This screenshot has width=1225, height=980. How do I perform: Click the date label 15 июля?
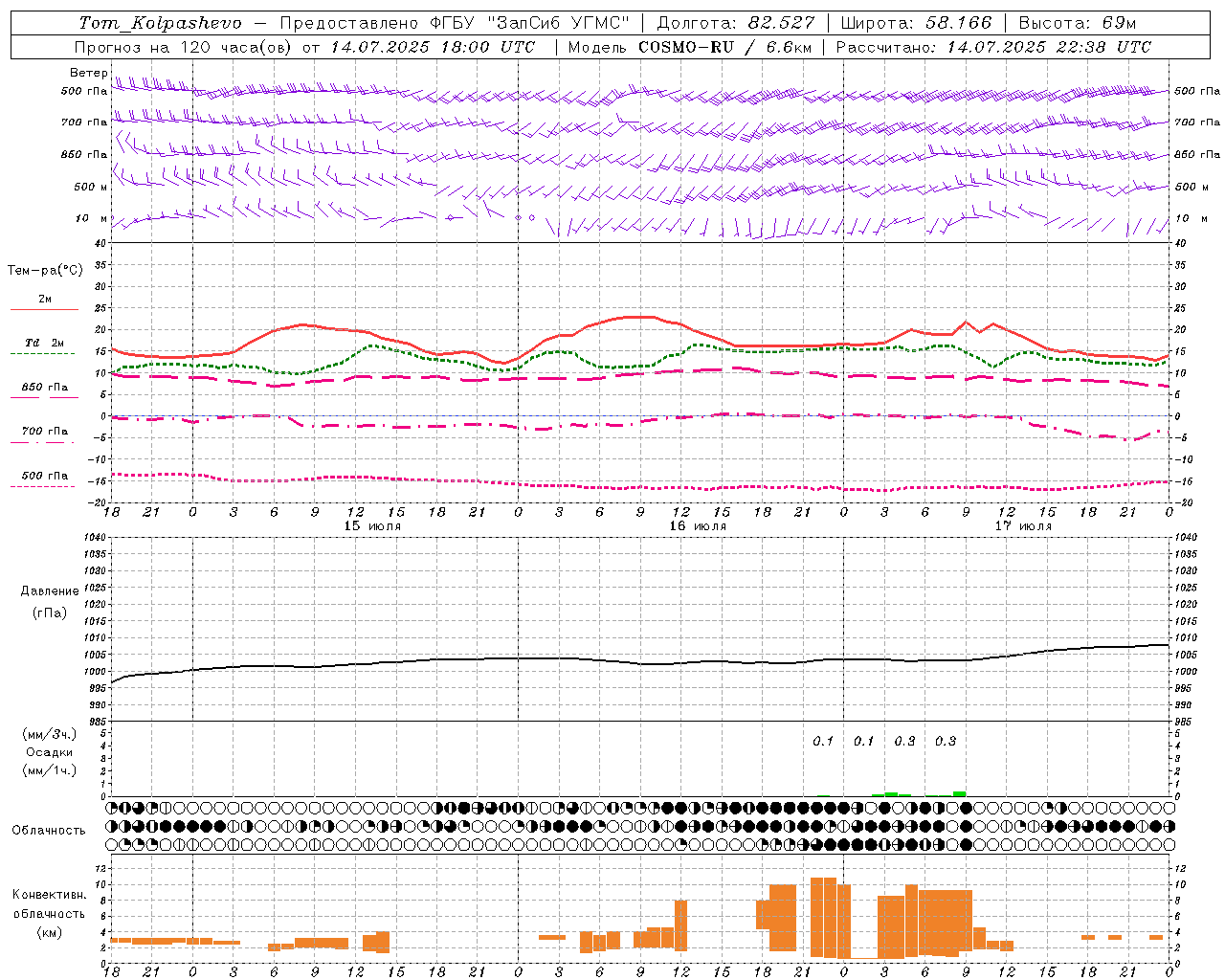(x=372, y=526)
